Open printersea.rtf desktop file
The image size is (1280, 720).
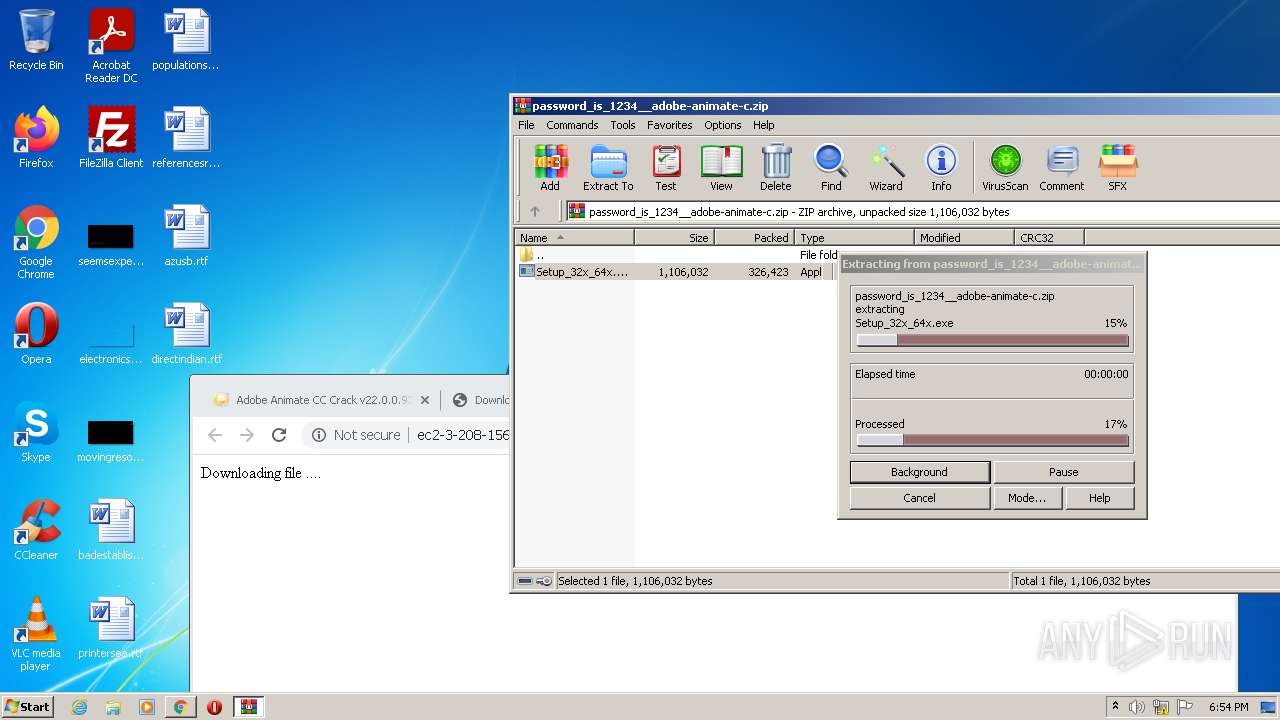coord(111,628)
